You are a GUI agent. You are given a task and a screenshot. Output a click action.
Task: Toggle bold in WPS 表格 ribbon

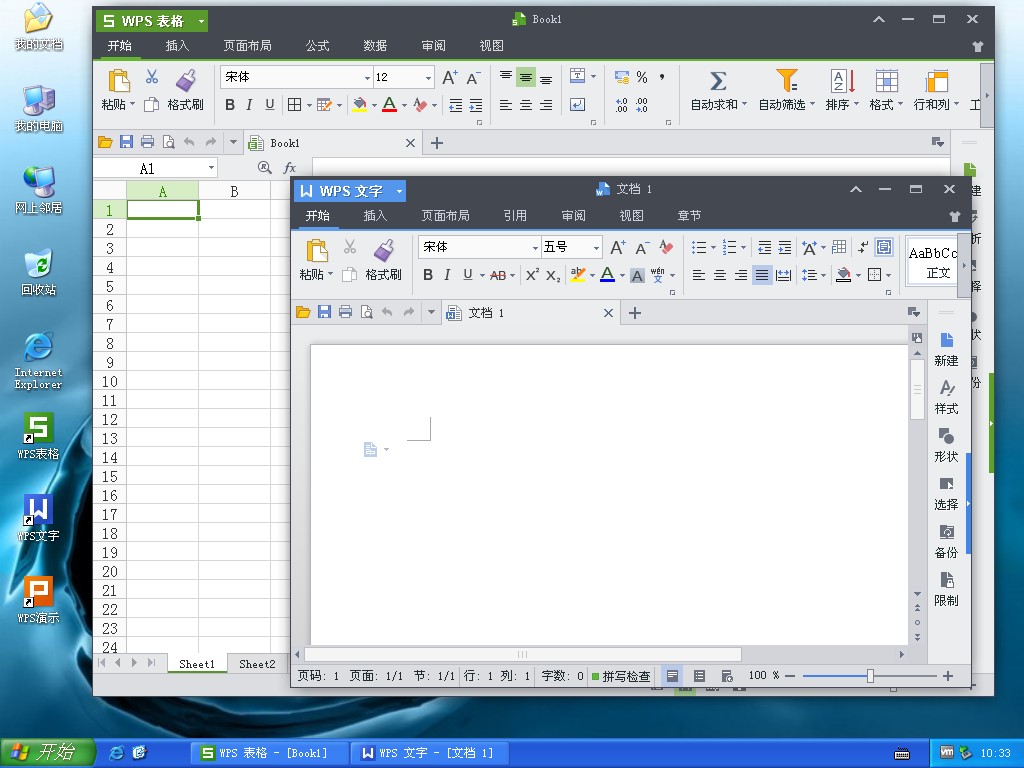(x=230, y=105)
